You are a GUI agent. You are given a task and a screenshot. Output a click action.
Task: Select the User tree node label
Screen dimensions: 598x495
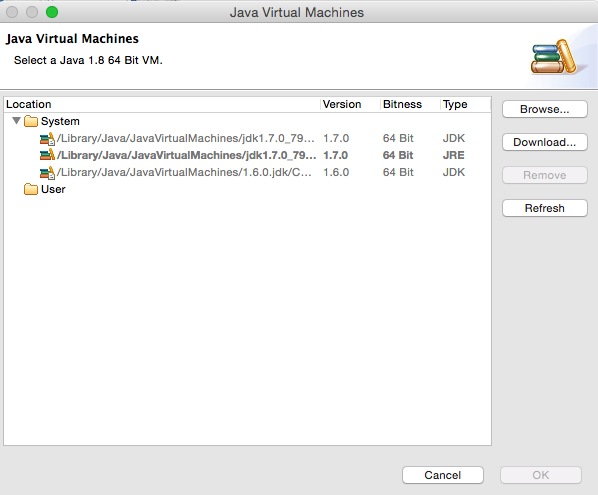pyautogui.click(x=53, y=189)
